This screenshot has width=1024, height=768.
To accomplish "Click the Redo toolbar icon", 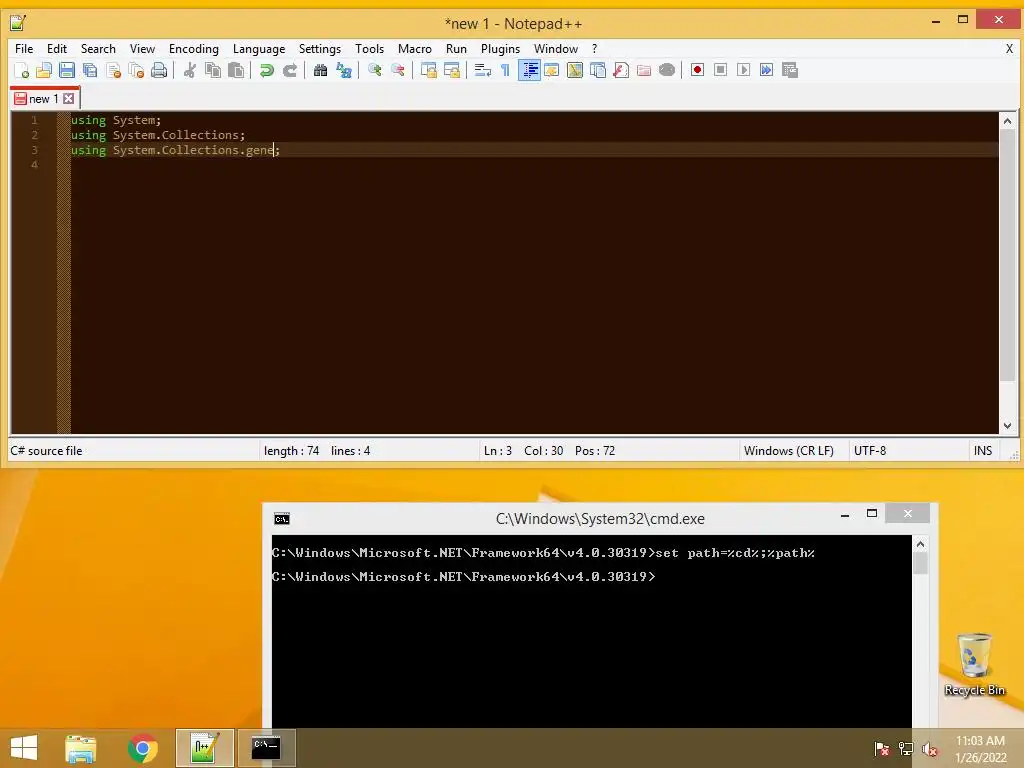I will click(290, 71).
